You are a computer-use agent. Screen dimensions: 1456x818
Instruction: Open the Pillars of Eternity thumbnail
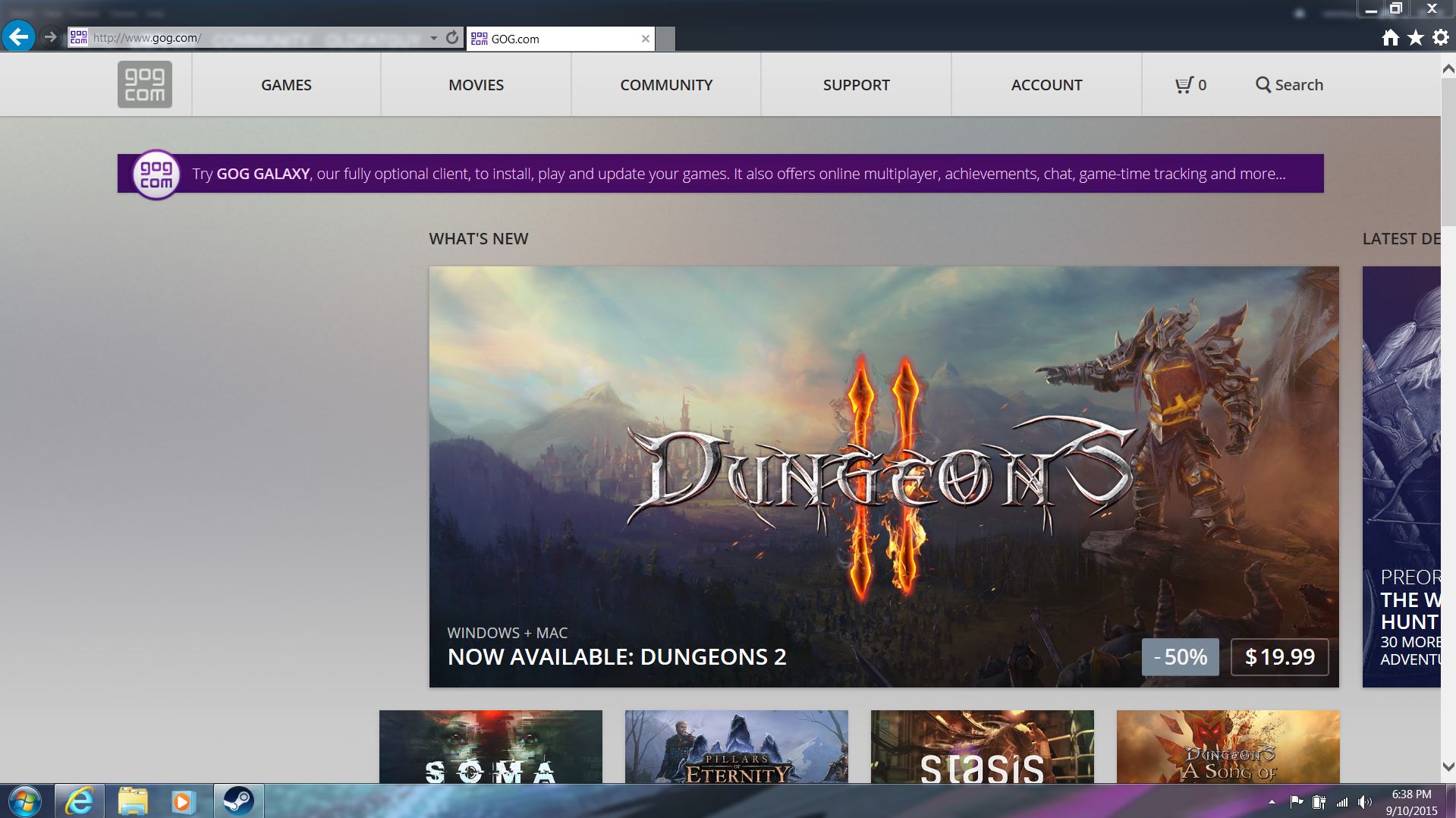click(736, 747)
